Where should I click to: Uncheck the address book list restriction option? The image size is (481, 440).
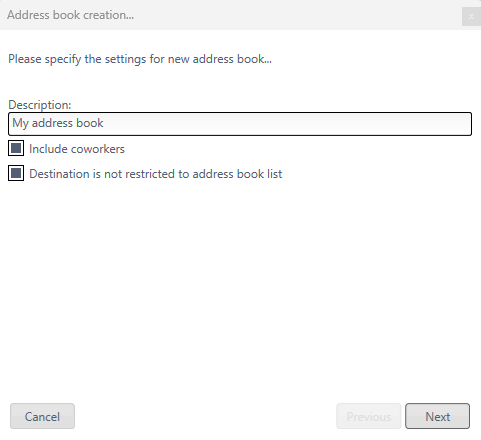16,173
